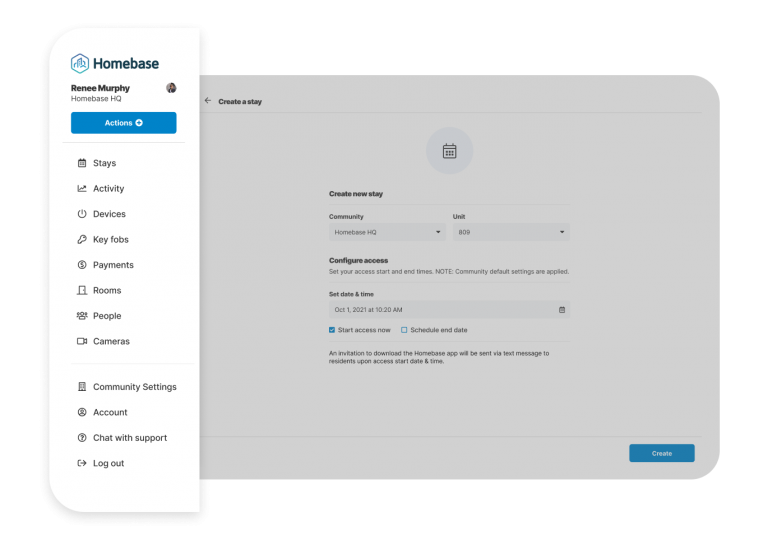The image size is (768, 540).
Task: Click the Key fobs key icon
Action: [82, 240]
